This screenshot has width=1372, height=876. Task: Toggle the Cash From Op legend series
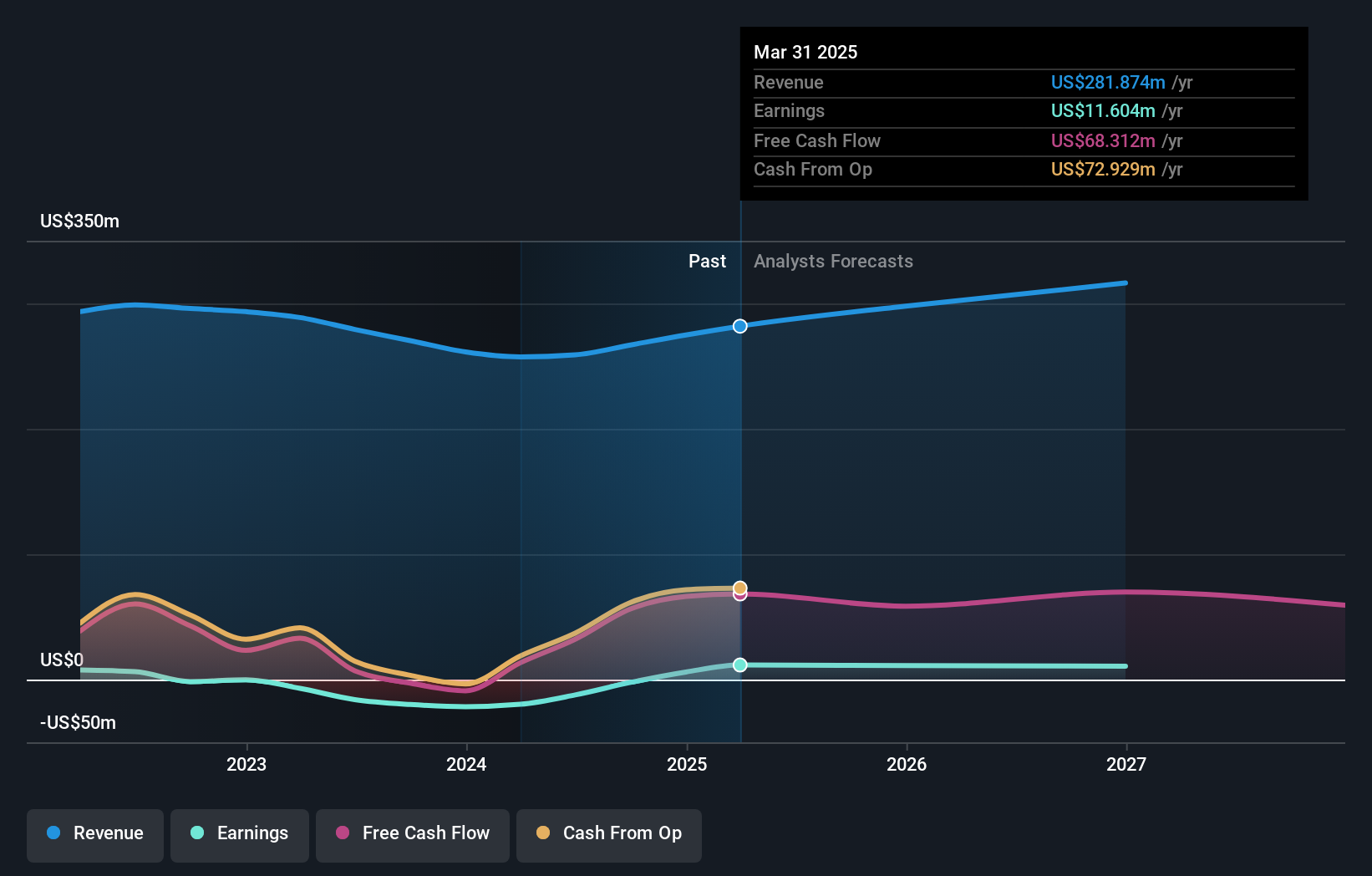609,835
